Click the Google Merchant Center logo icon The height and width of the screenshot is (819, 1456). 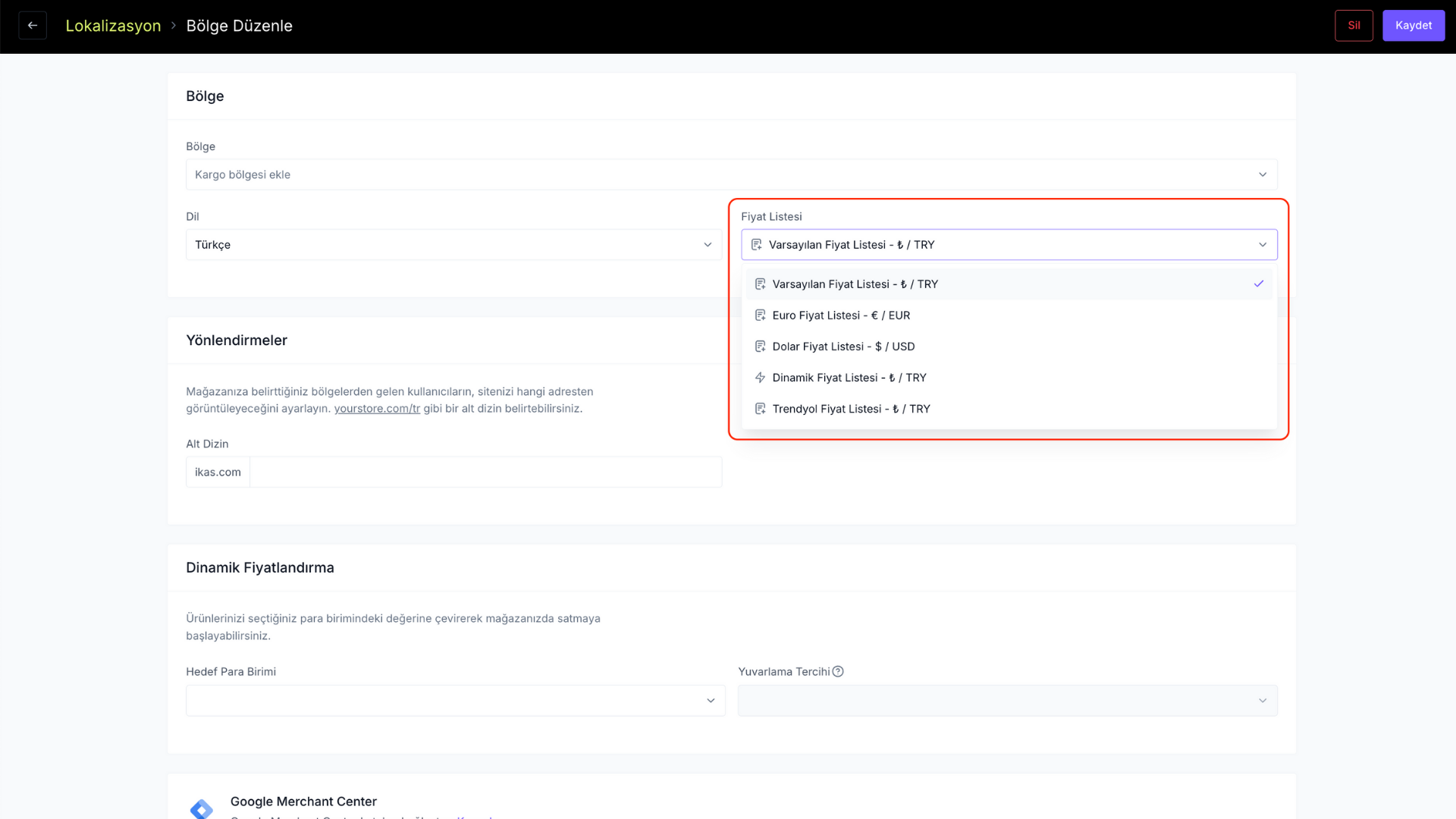click(201, 808)
